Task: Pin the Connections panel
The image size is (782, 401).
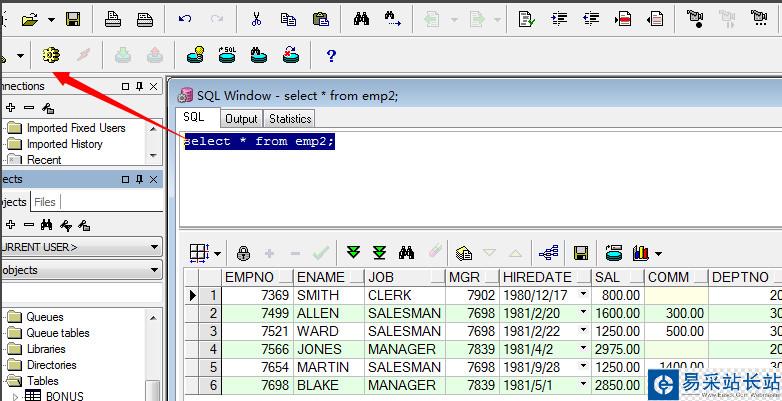Action: pos(140,86)
